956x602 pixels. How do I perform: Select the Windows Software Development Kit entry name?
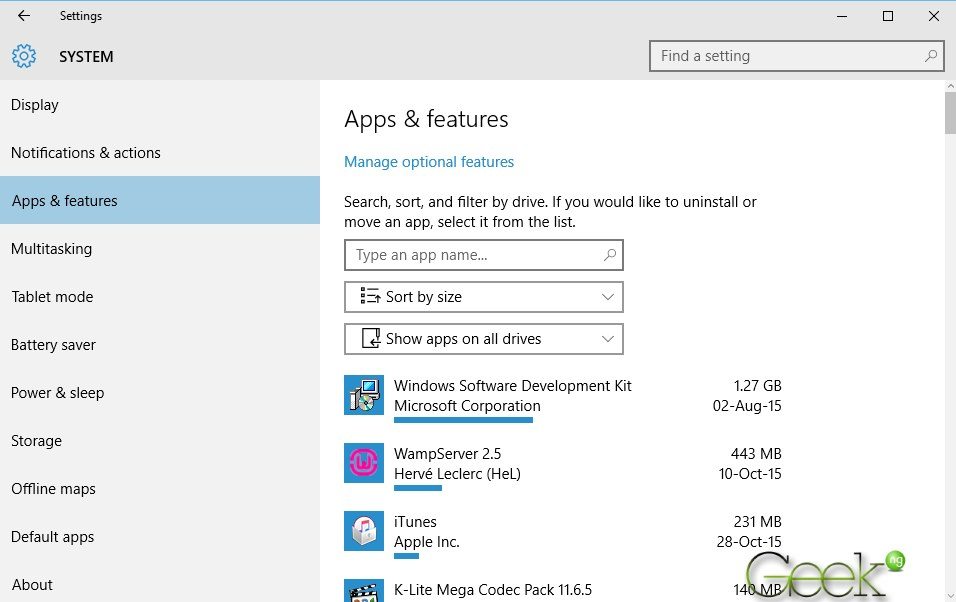pyautogui.click(x=513, y=385)
